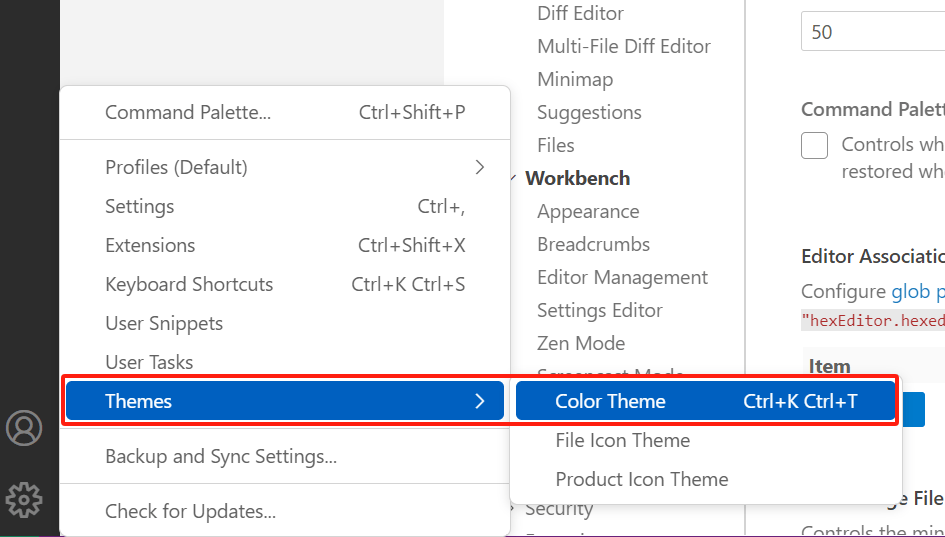The width and height of the screenshot is (945, 537).
Task: Click the Manage gear icon
Action: click(24, 499)
